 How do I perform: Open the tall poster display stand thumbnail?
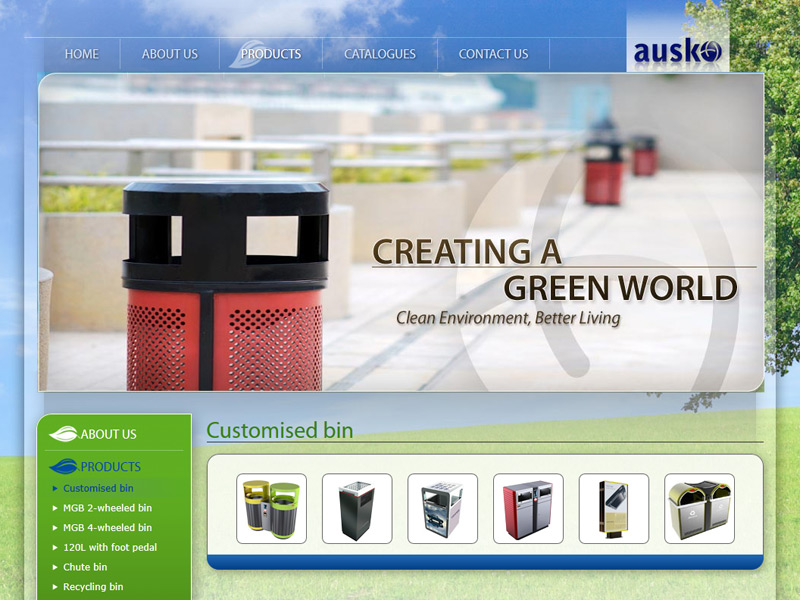click(x=614, y=509)
